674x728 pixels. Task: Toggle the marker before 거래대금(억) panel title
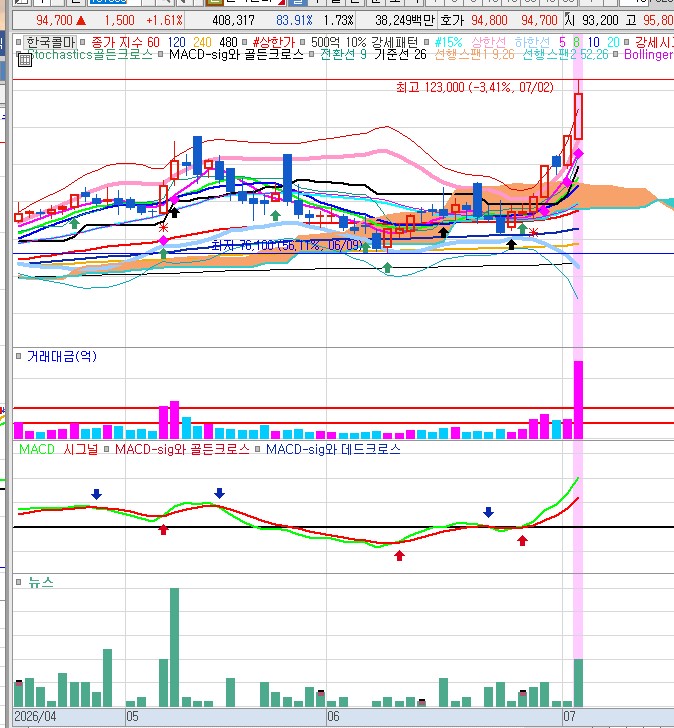19,356
